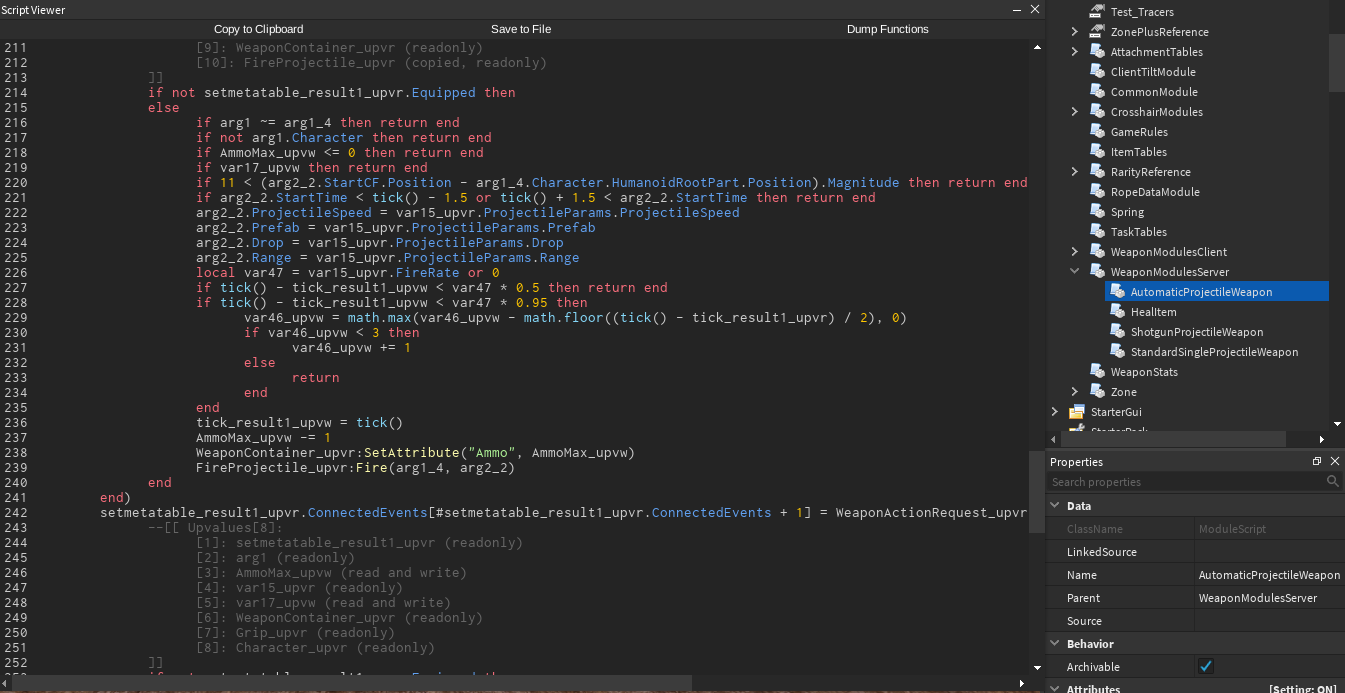Image resolution: width=1345 pixels, height=693 pixels.
Task: Click Dump Functions button
Action: coord(888,29)
